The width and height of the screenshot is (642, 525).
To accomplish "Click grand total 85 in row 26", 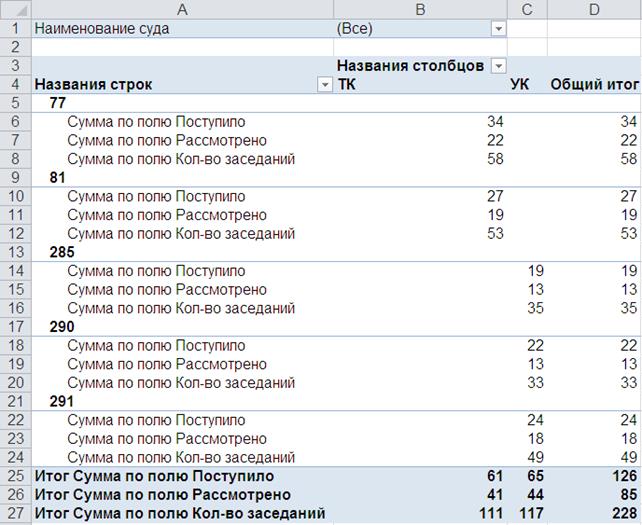I will (628, 495).
